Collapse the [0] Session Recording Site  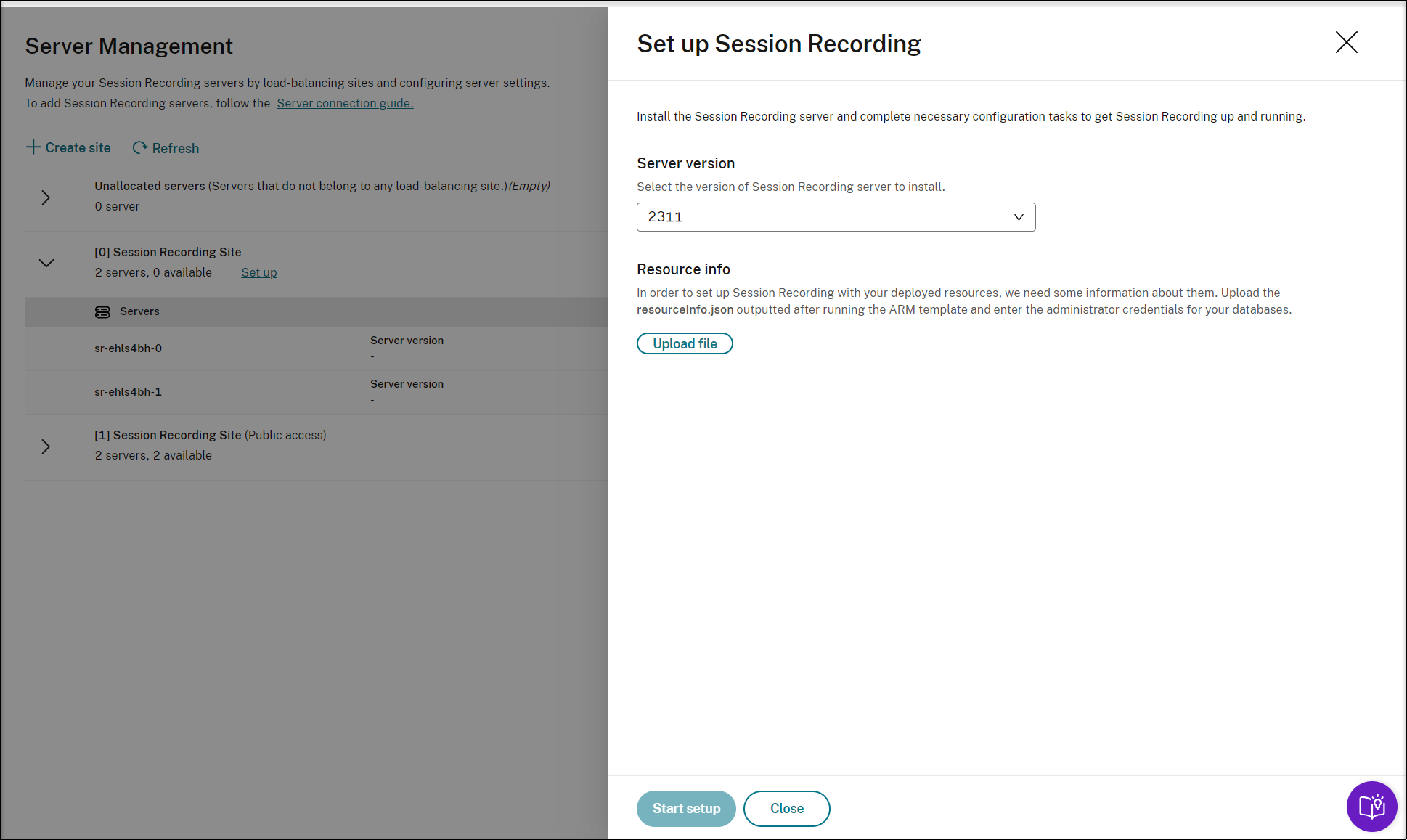tap(46, 263)
